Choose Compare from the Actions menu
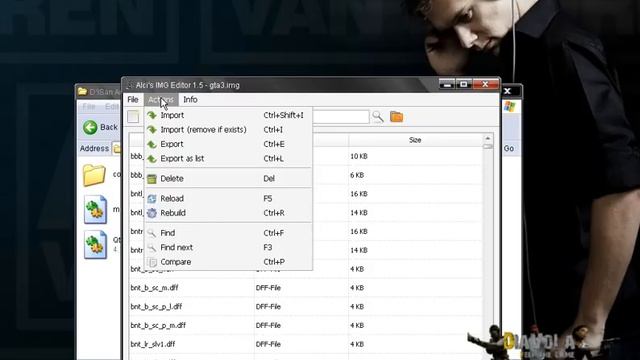 click(x=228, y=262)
